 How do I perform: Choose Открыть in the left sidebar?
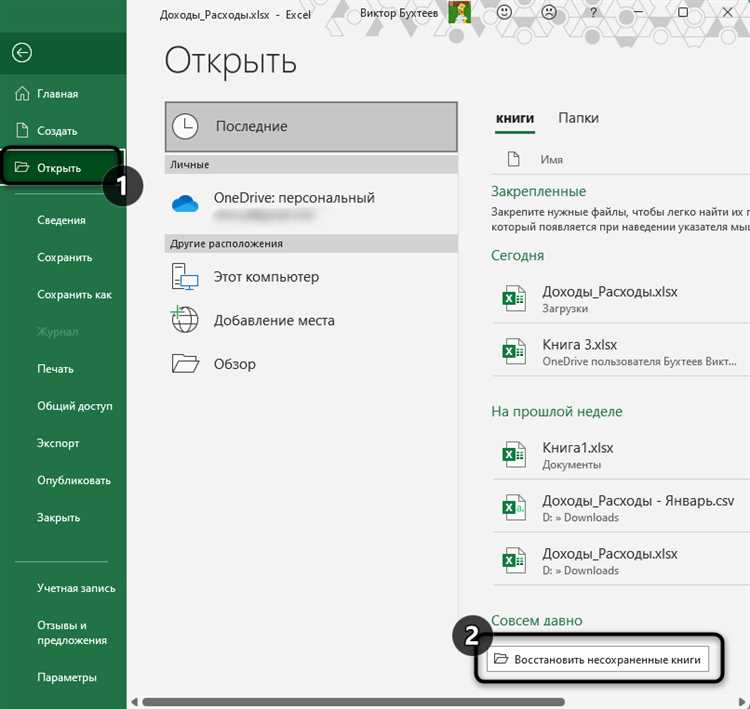[61, 167]
